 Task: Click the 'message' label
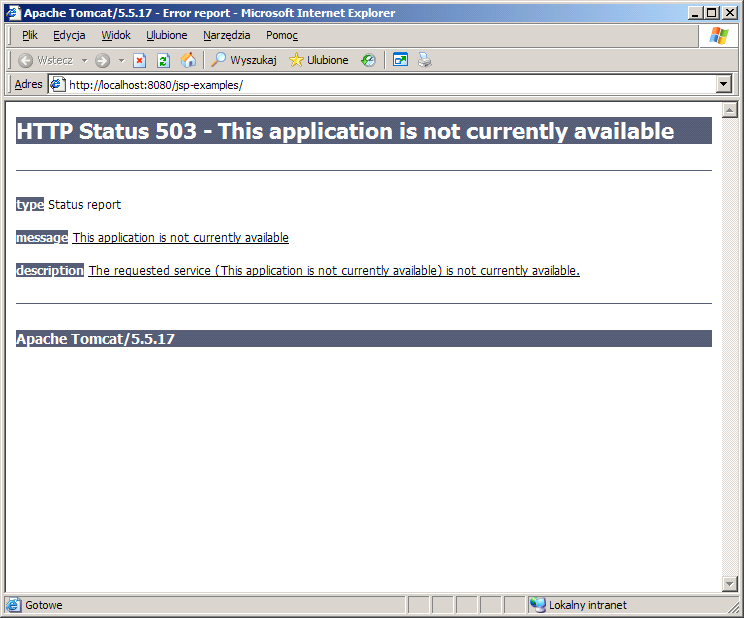pyautogui.click(x=42, y=237)
